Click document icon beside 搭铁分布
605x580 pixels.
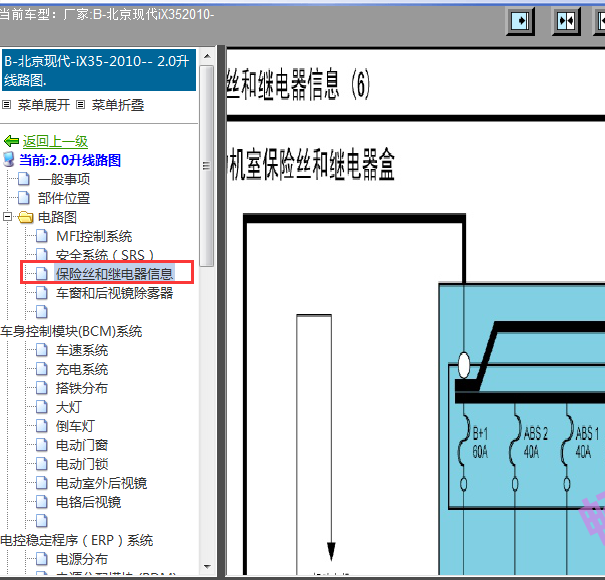pyautogui.click(x=42, y=388)
